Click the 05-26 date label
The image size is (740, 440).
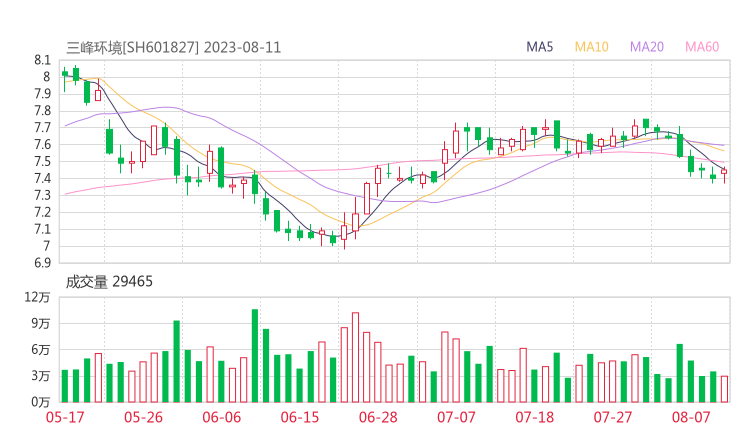click(x=143, y=417)
